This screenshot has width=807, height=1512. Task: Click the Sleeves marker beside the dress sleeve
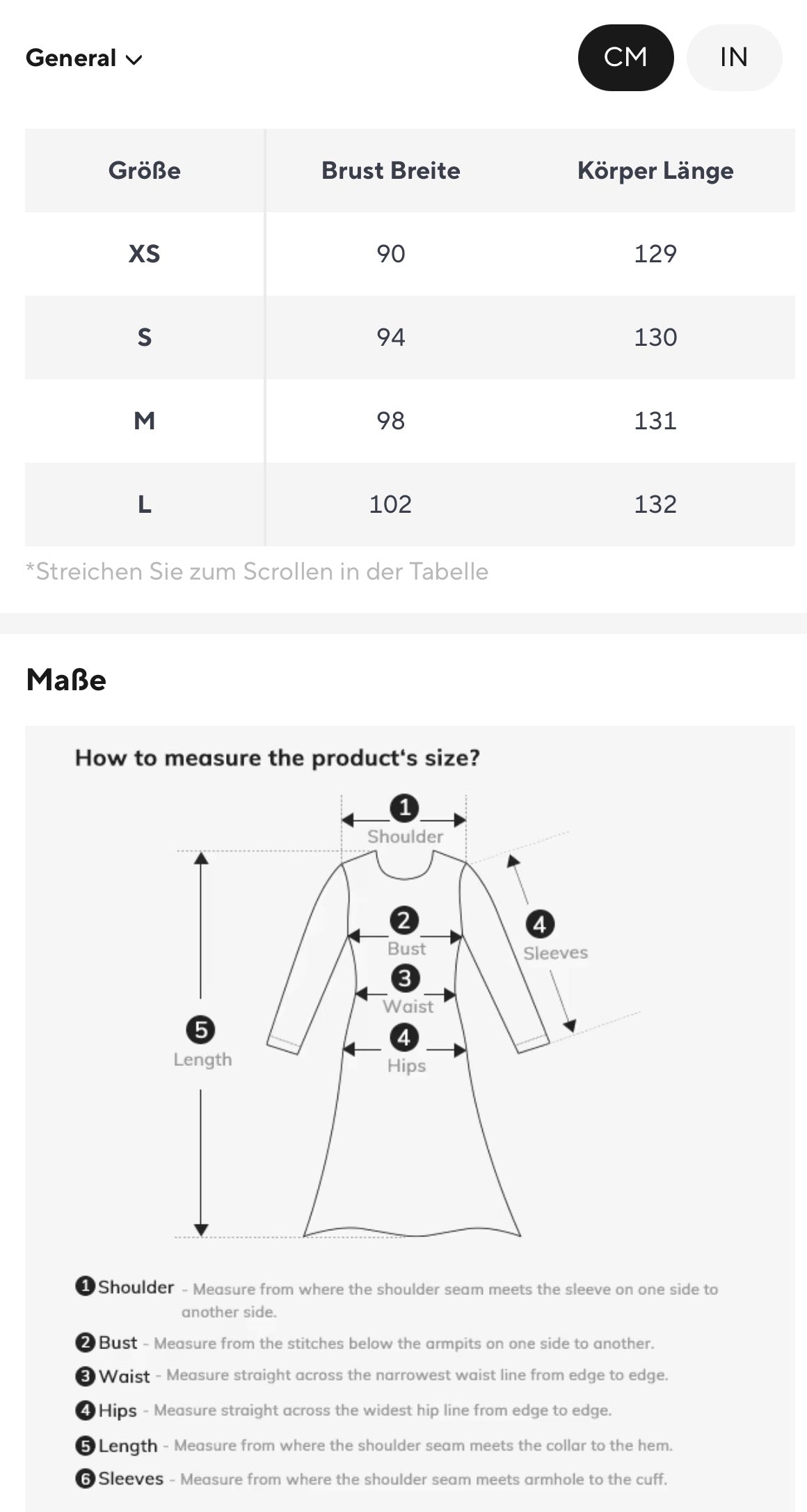(x=540, y=925)
